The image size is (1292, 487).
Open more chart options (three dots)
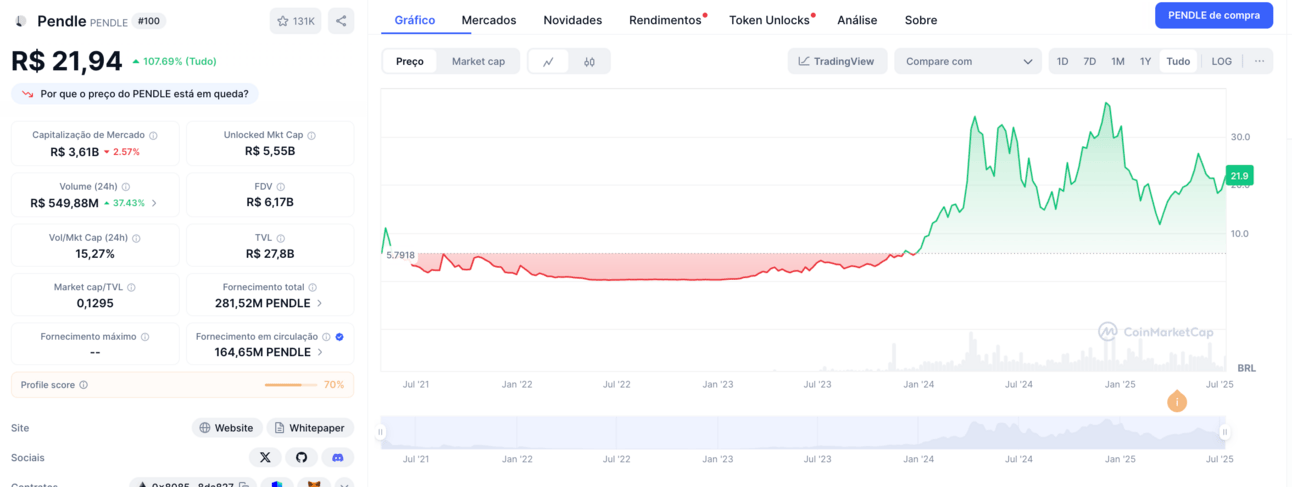[1259, 61]
